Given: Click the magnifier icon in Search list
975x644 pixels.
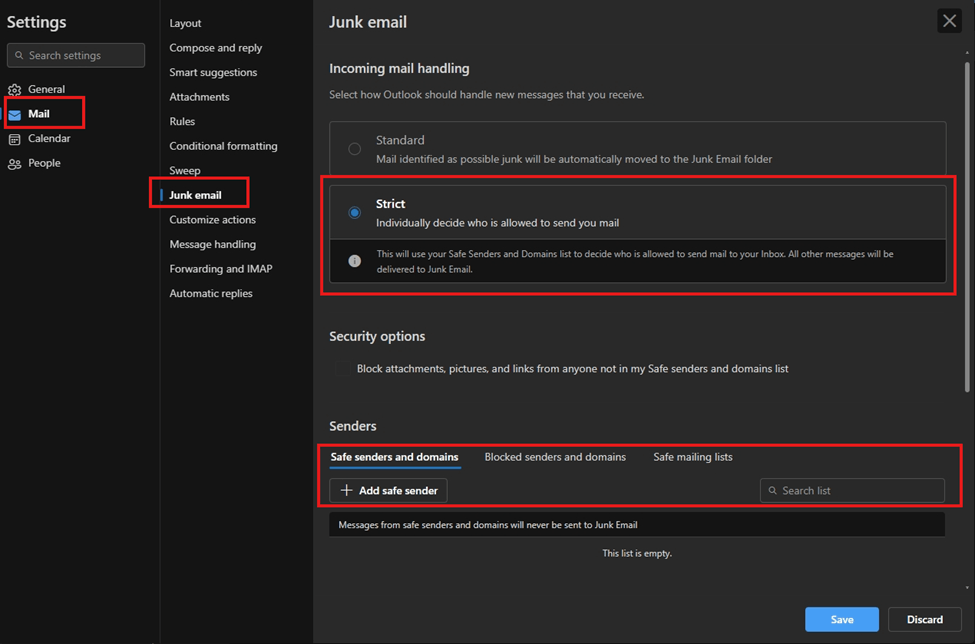Looking at the screenshot, I should (x=773, y=490).
